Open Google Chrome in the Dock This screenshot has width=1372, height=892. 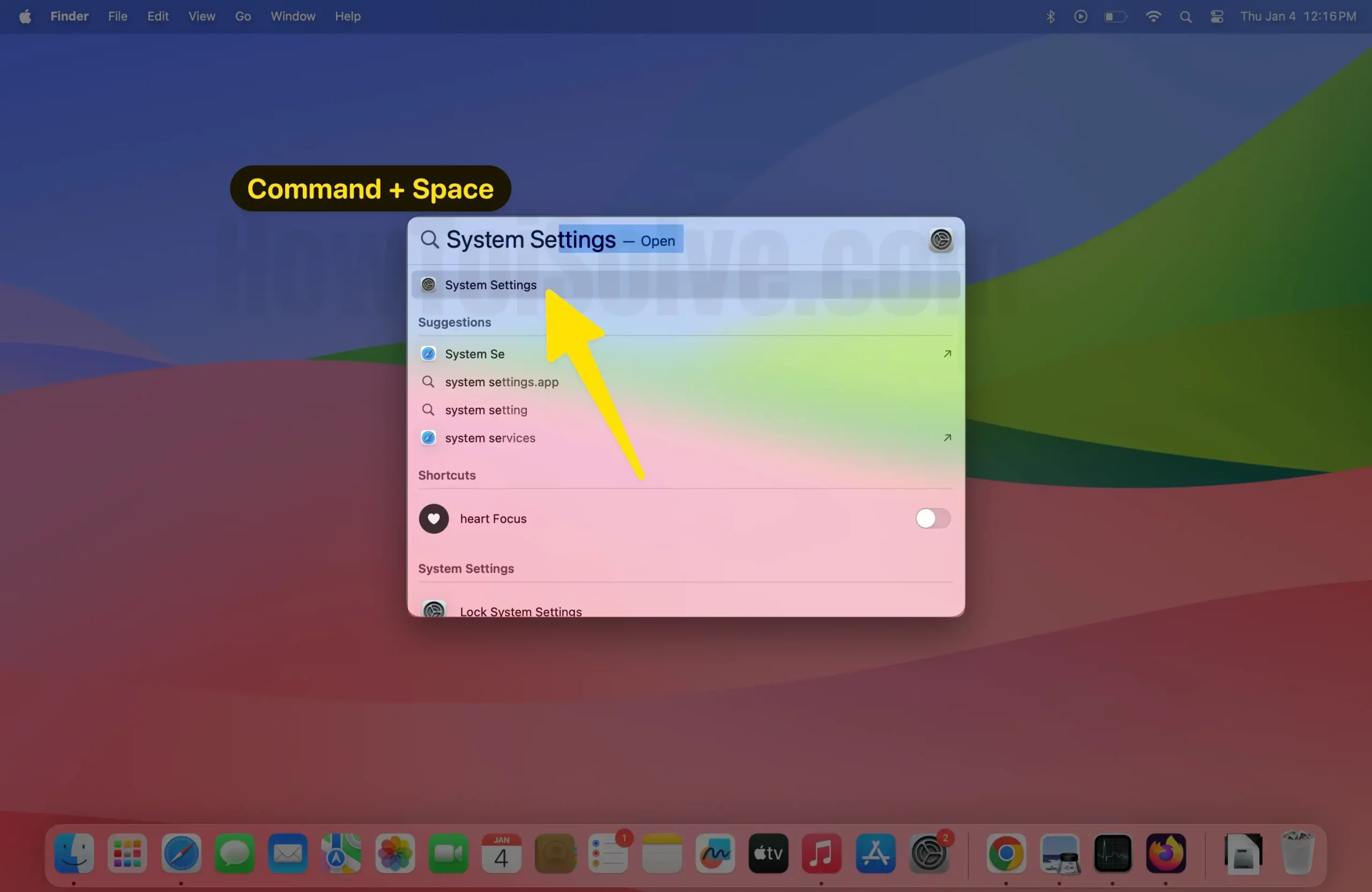point(1005,854)
